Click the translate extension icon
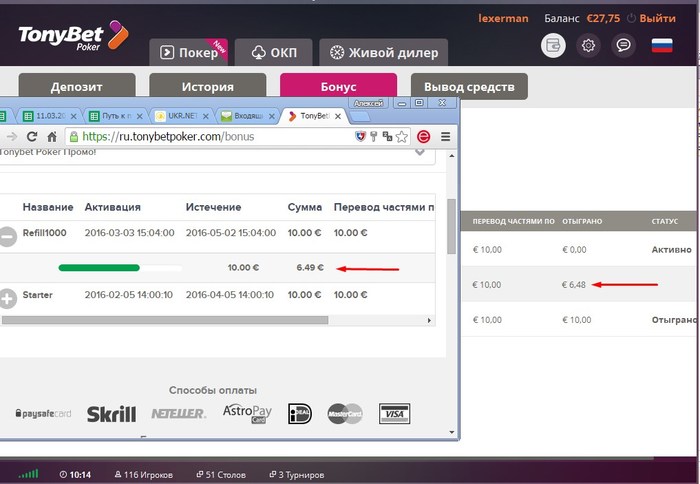Viewport: 700px width, 484px height. pyautogui.click(x=387, y=136)
